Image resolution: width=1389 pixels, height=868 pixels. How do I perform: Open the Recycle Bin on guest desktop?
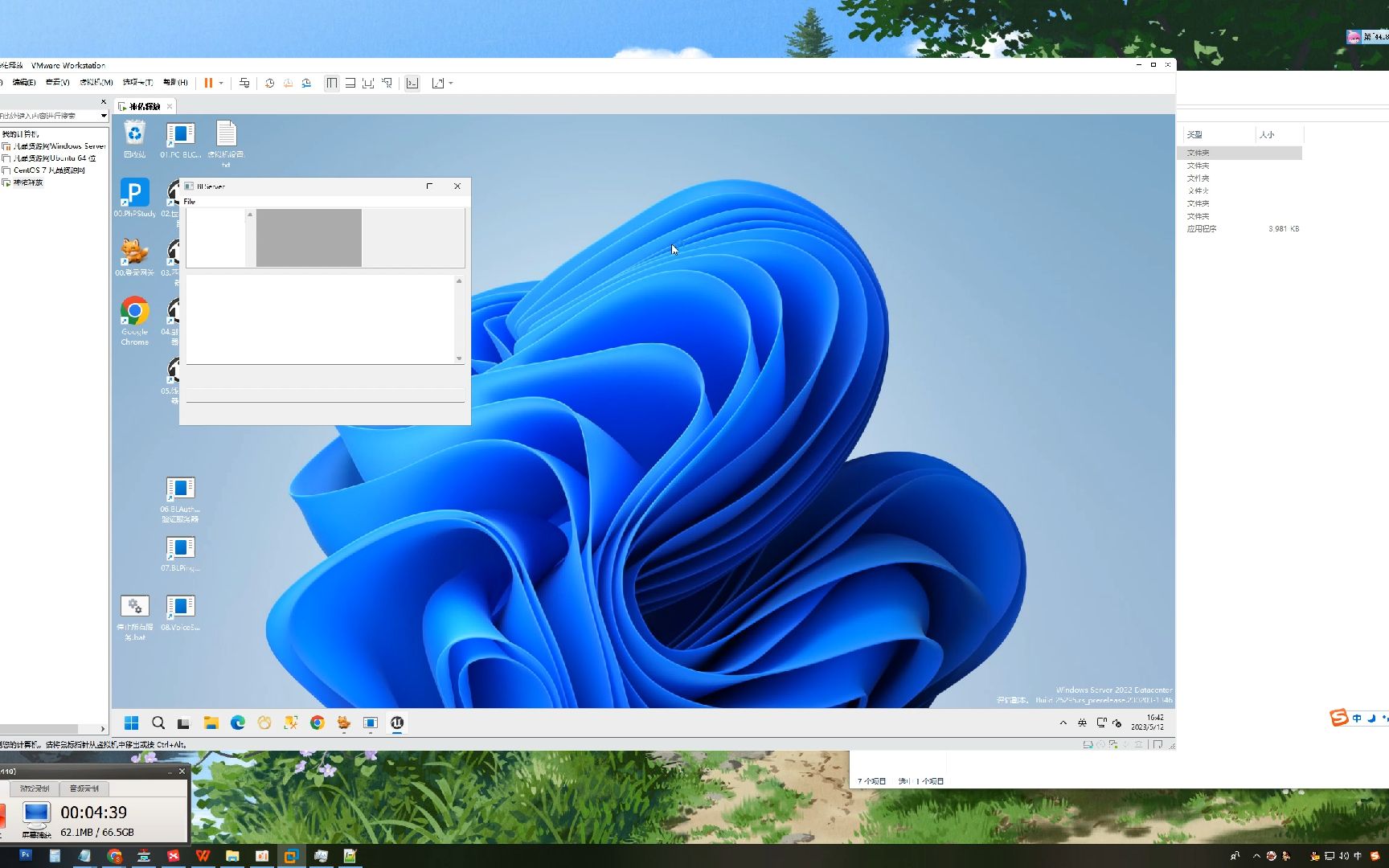pos(135,140)
